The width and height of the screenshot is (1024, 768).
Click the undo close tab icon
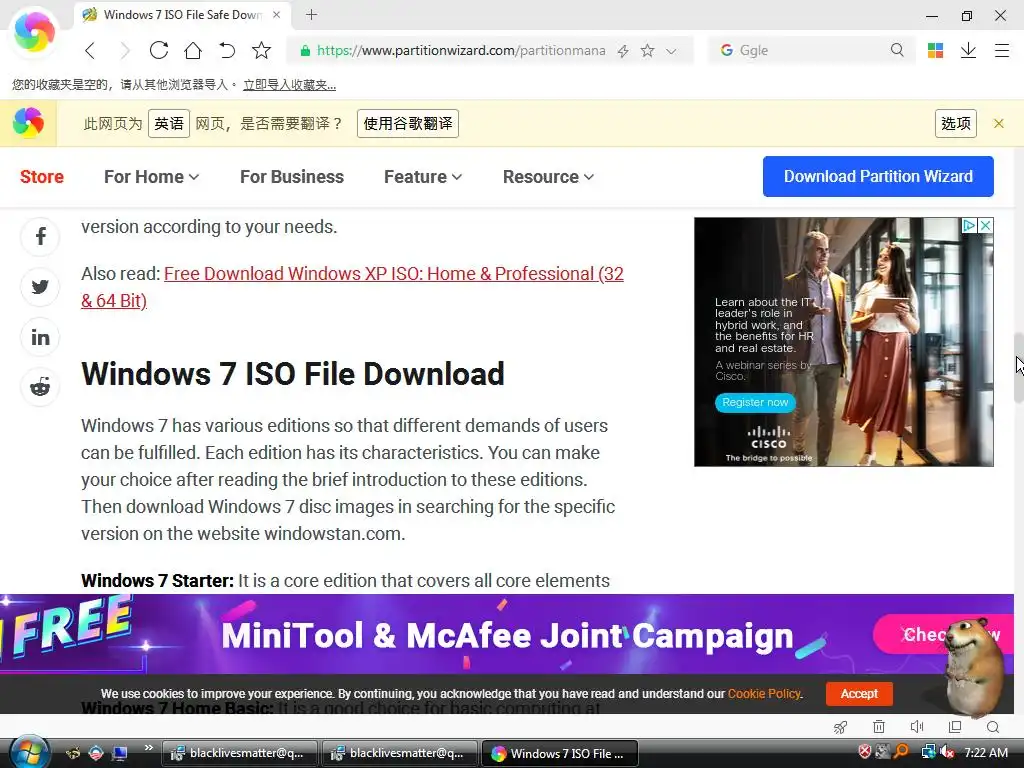point(227,50)
